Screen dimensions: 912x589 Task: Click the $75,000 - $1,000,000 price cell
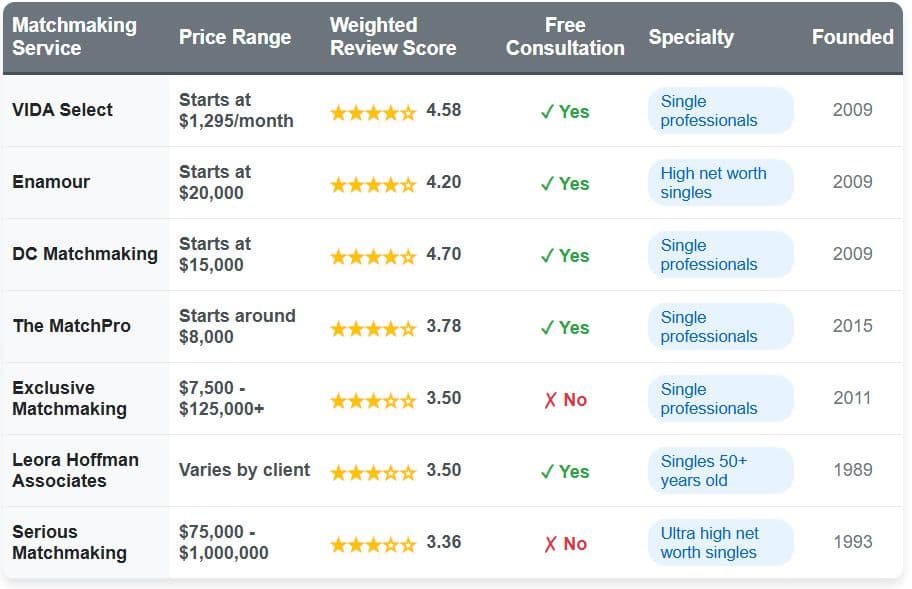224,542
